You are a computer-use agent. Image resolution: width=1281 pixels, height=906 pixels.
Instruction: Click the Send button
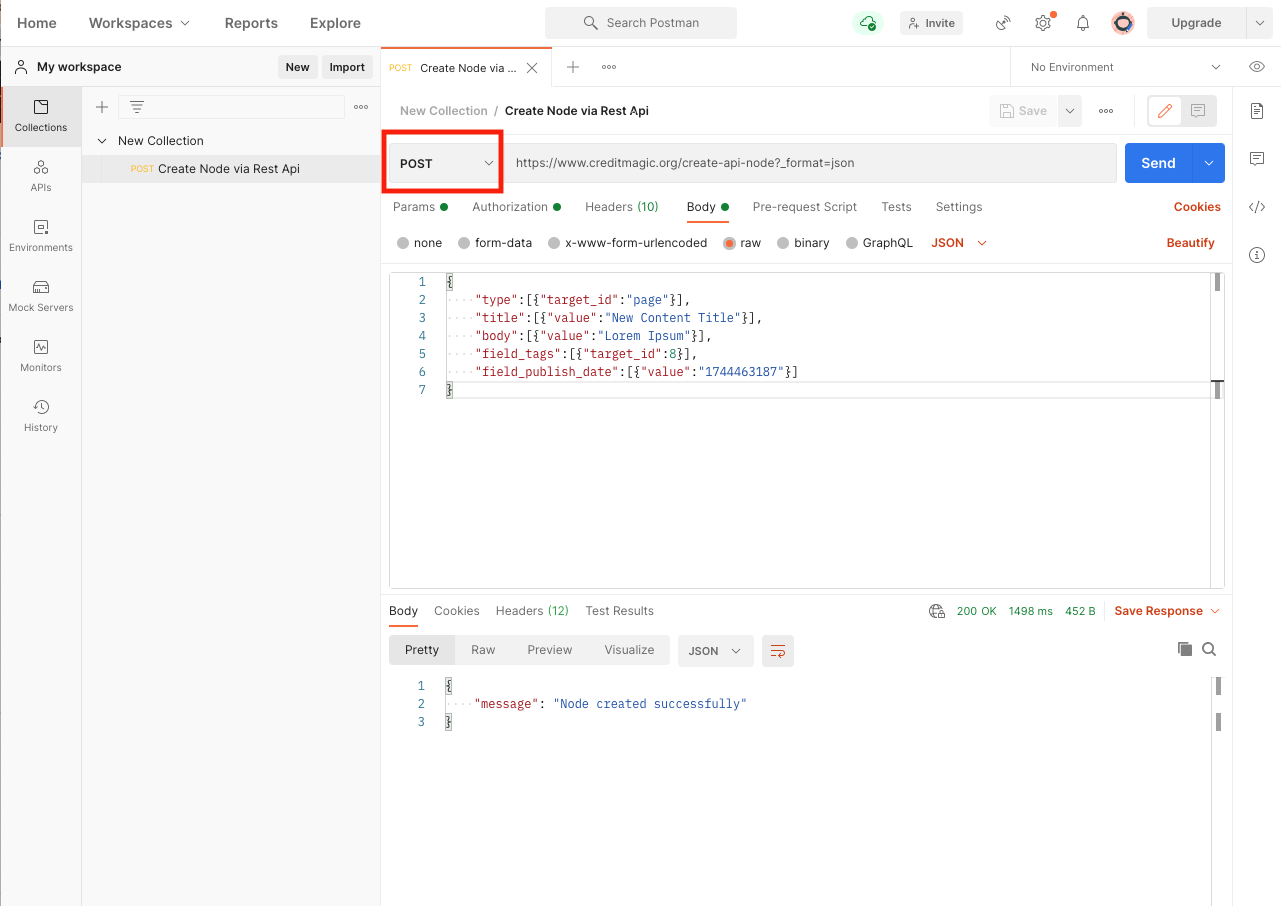pos(1157,162)
